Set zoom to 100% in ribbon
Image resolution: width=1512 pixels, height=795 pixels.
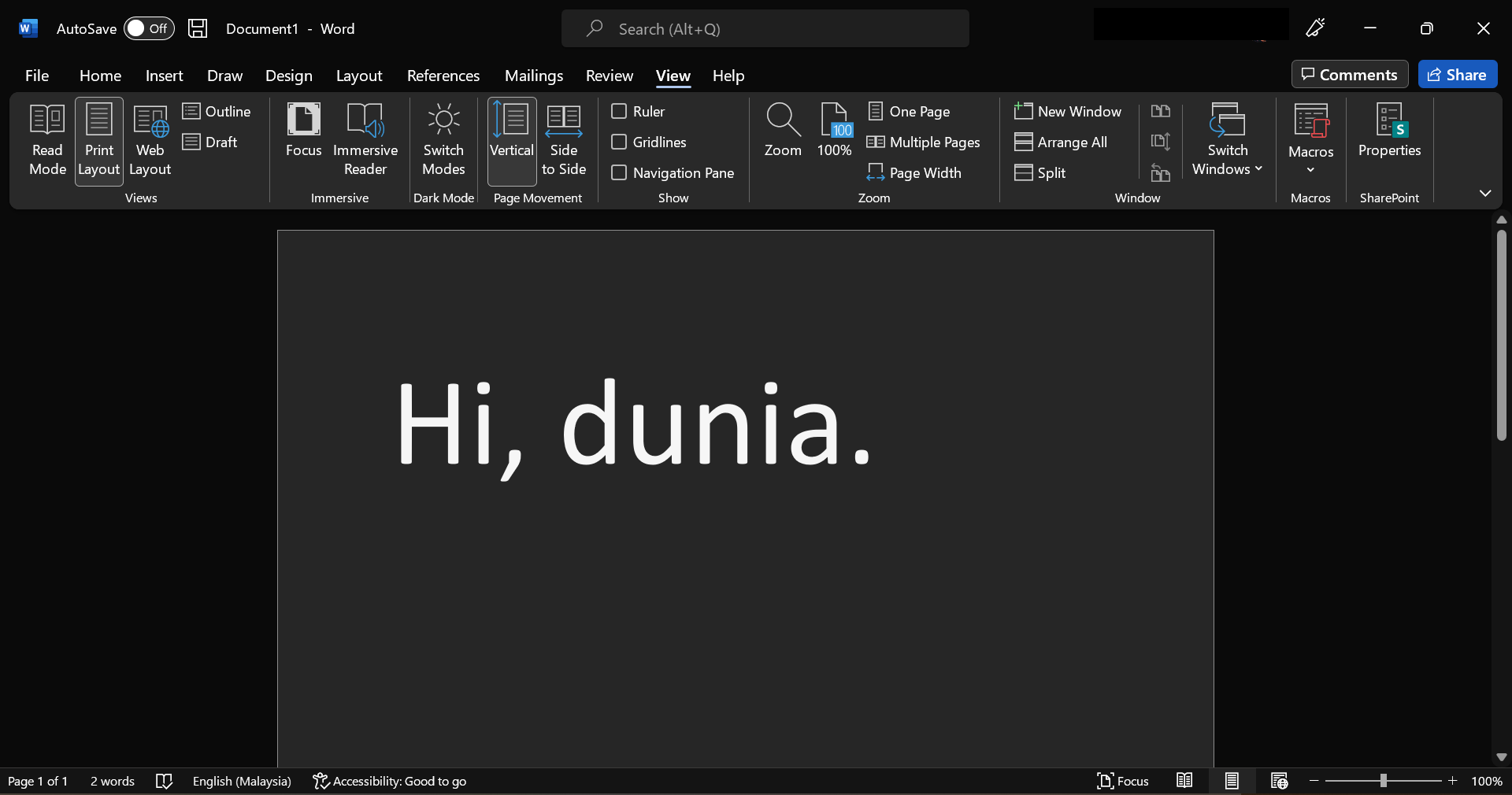tap(834, 131)
